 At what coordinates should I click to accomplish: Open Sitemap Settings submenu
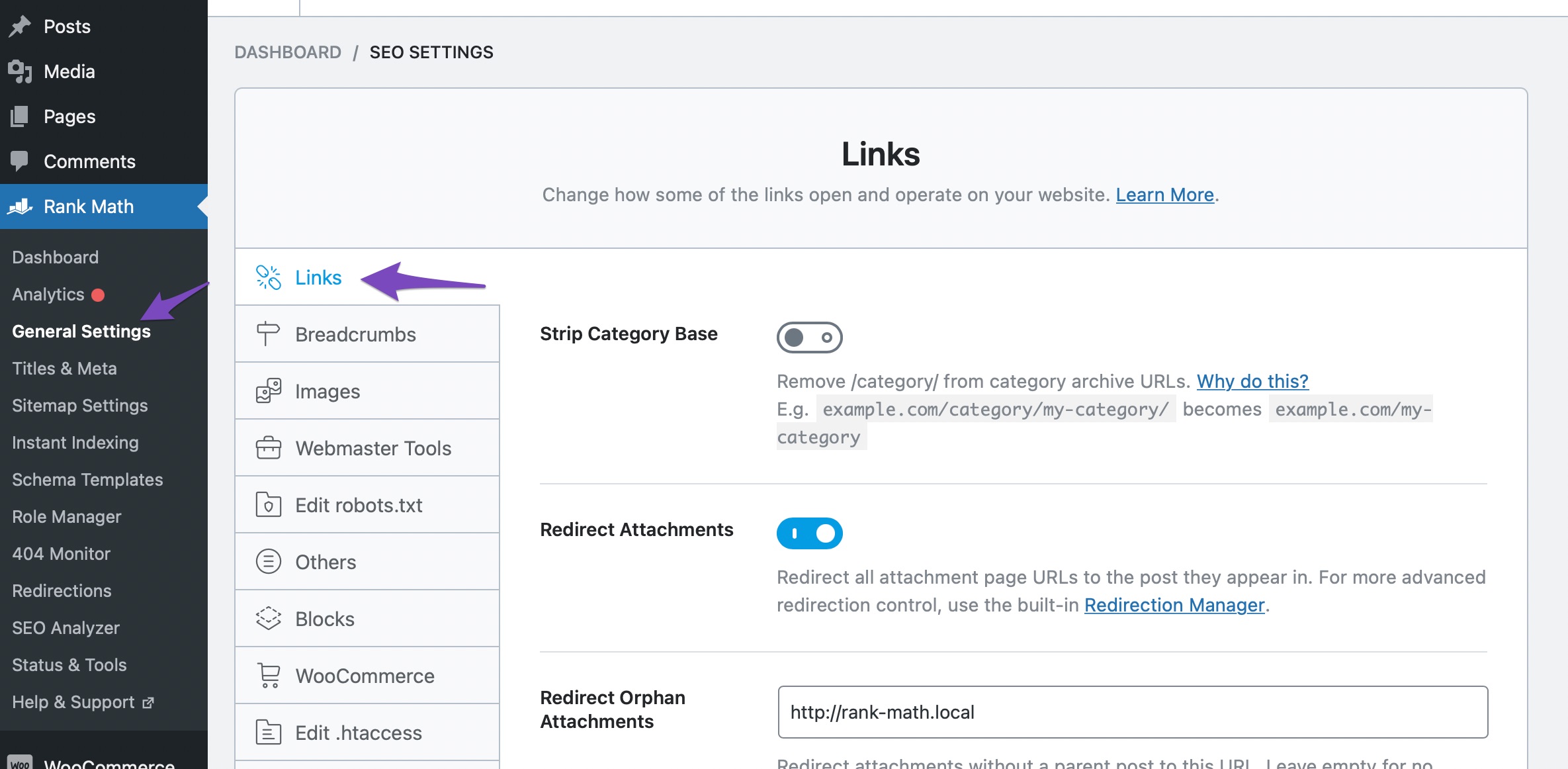pos(80,406)
